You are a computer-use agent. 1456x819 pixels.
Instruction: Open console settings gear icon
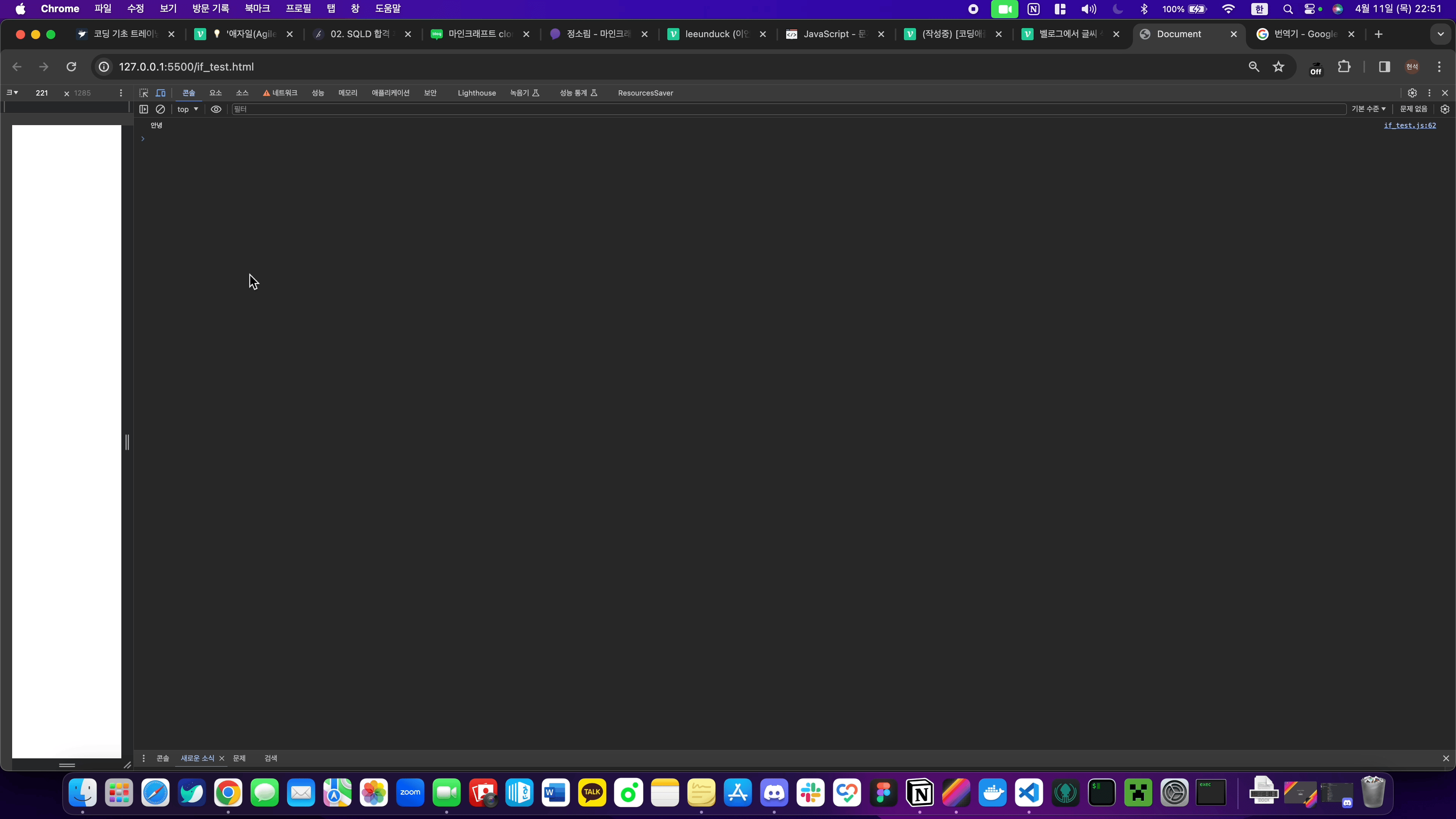tap(1445, 109)
